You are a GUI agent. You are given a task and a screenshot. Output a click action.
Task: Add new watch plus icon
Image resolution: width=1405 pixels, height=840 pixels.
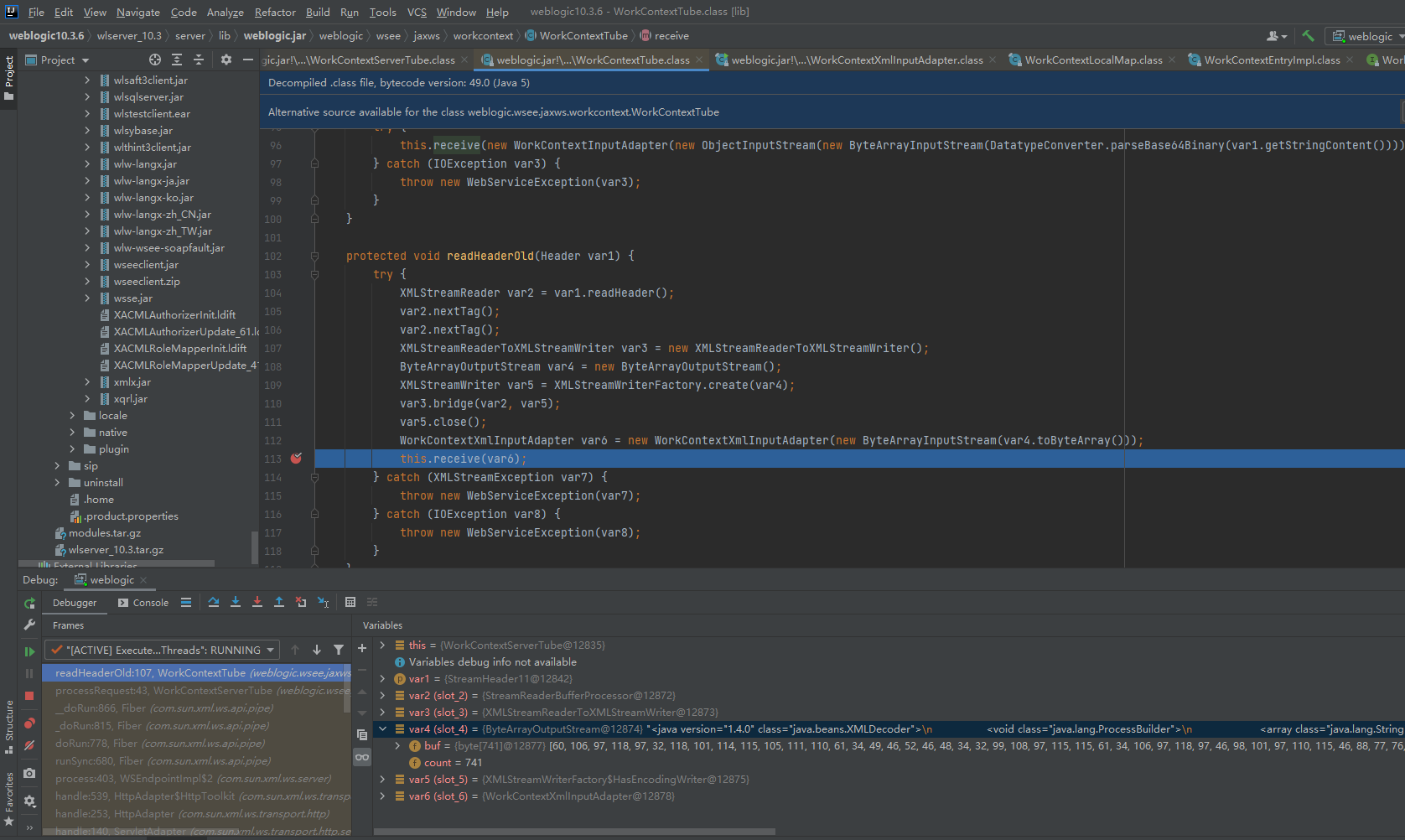tap(362, 648)
